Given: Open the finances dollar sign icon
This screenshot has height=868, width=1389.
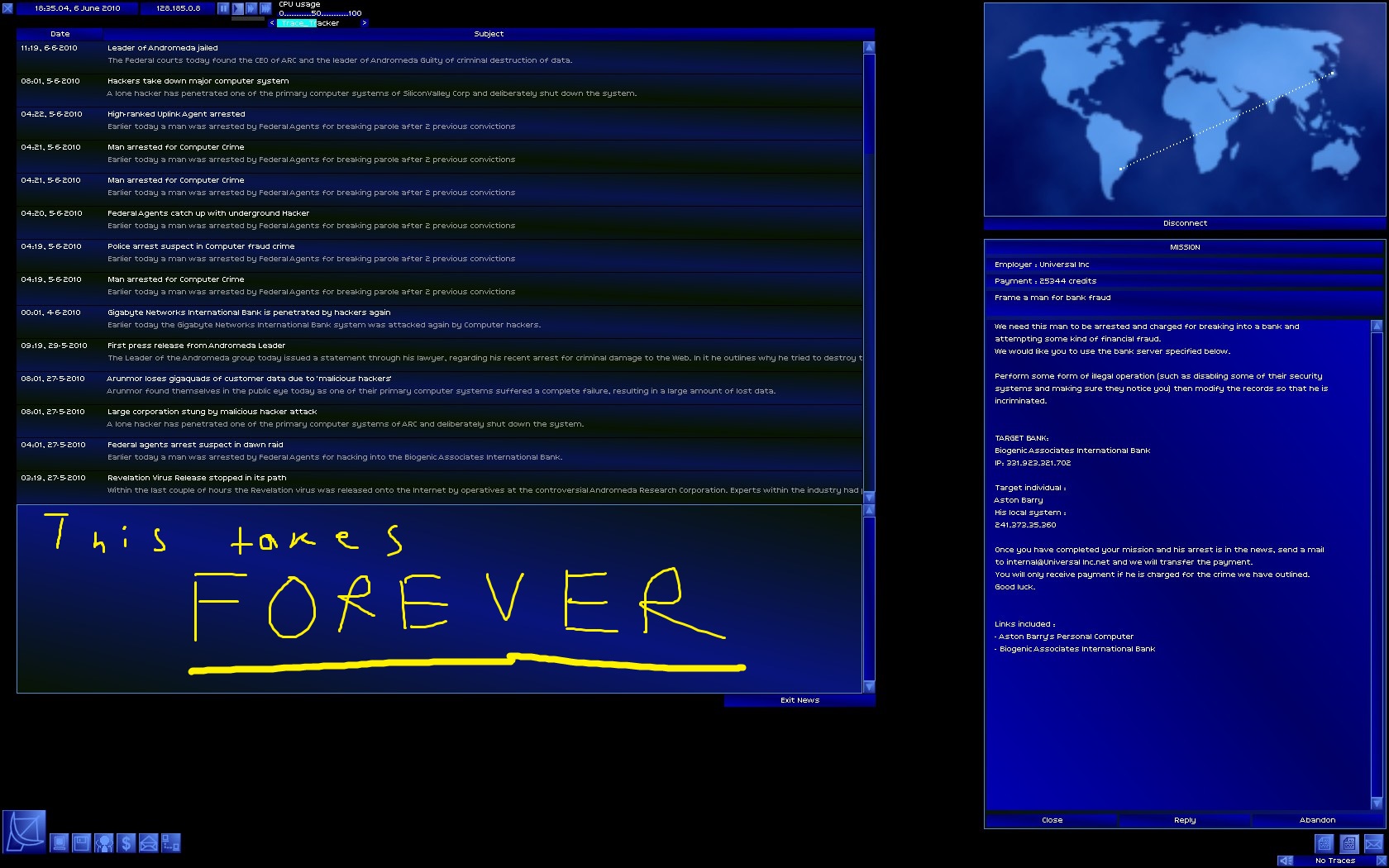Looking at the screenshot, I should (x=126, y=843).
